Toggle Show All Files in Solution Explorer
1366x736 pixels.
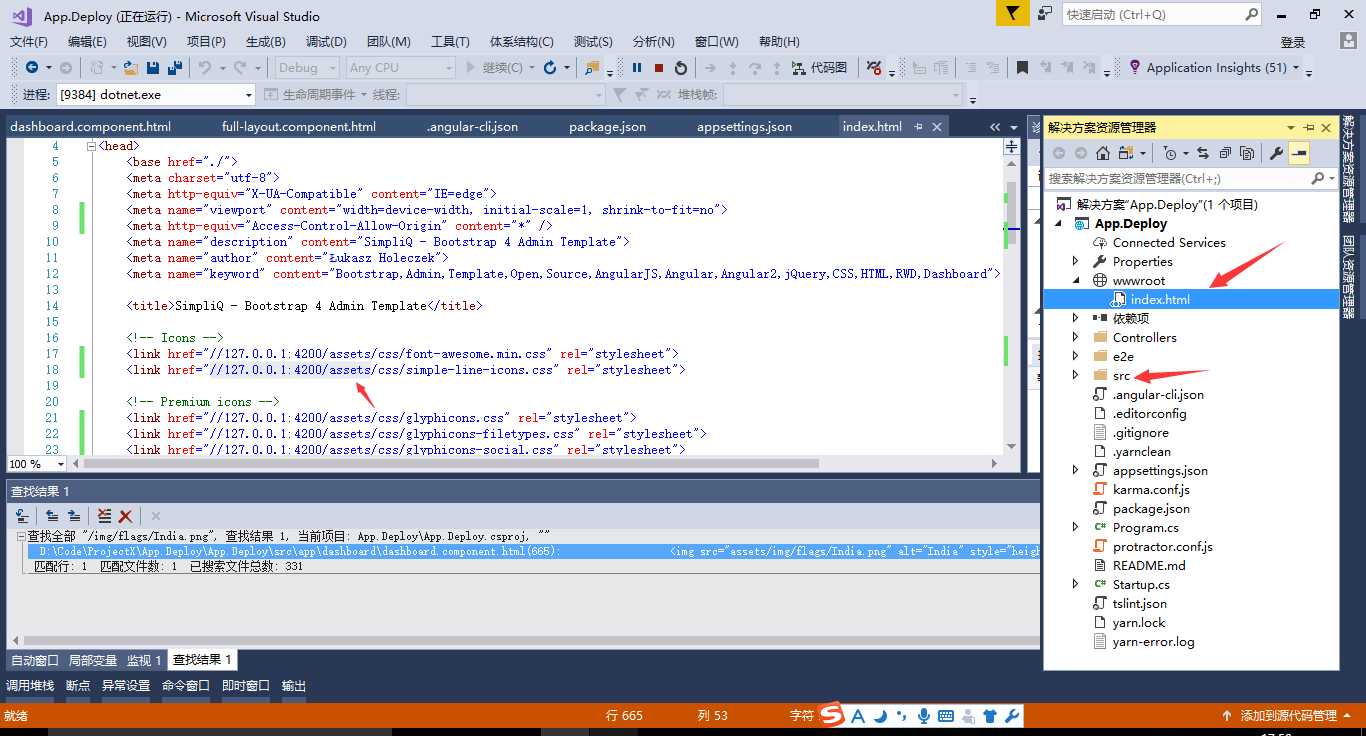pos(1247,153)
